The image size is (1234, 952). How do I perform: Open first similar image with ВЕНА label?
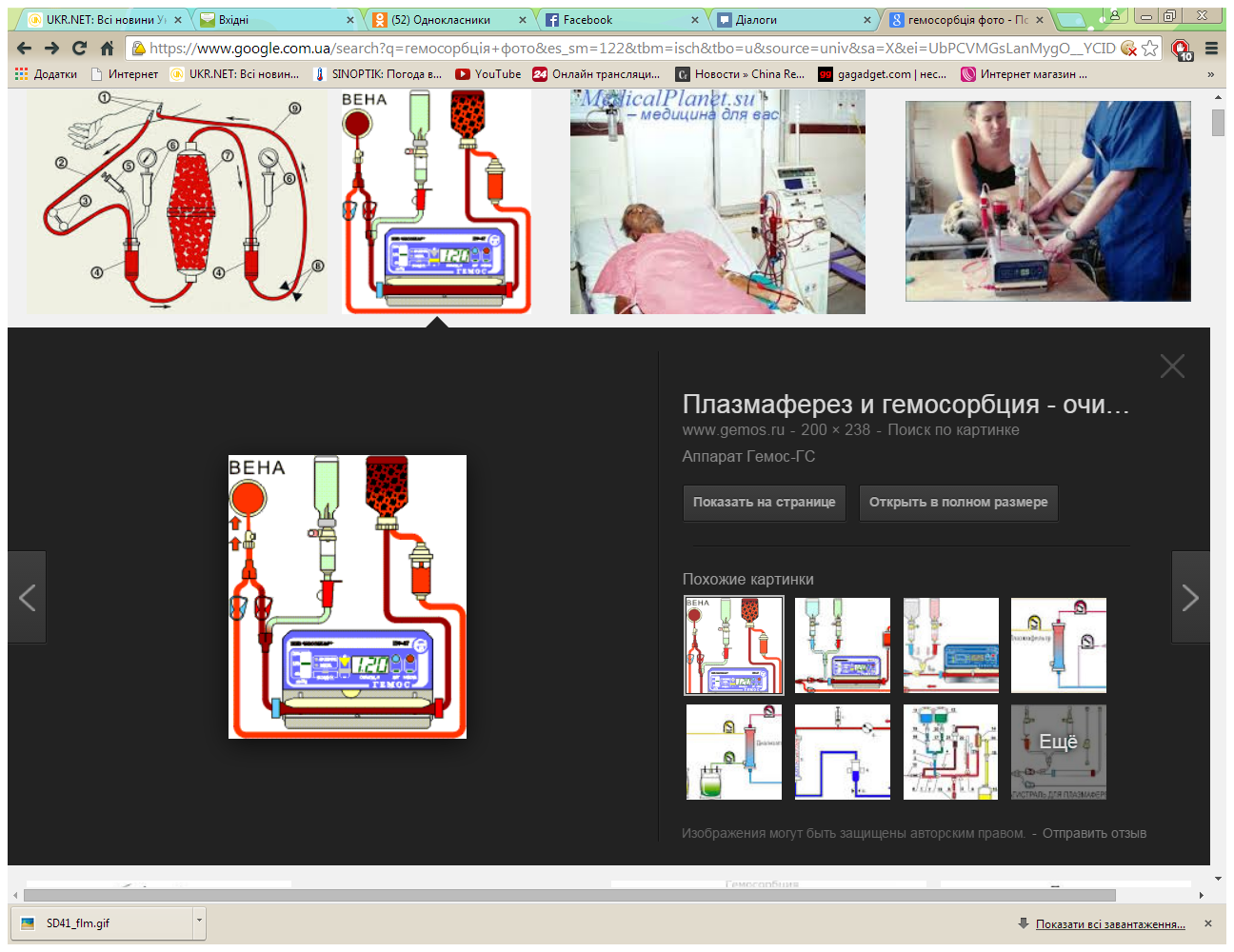tap(734, 645)
